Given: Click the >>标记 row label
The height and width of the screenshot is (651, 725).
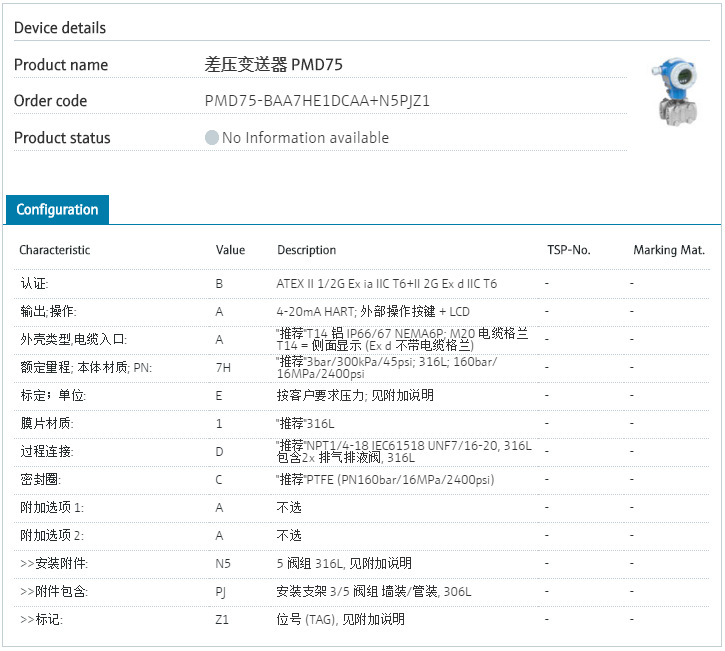Looking at the screenshot, I should (x=41, y=620).
